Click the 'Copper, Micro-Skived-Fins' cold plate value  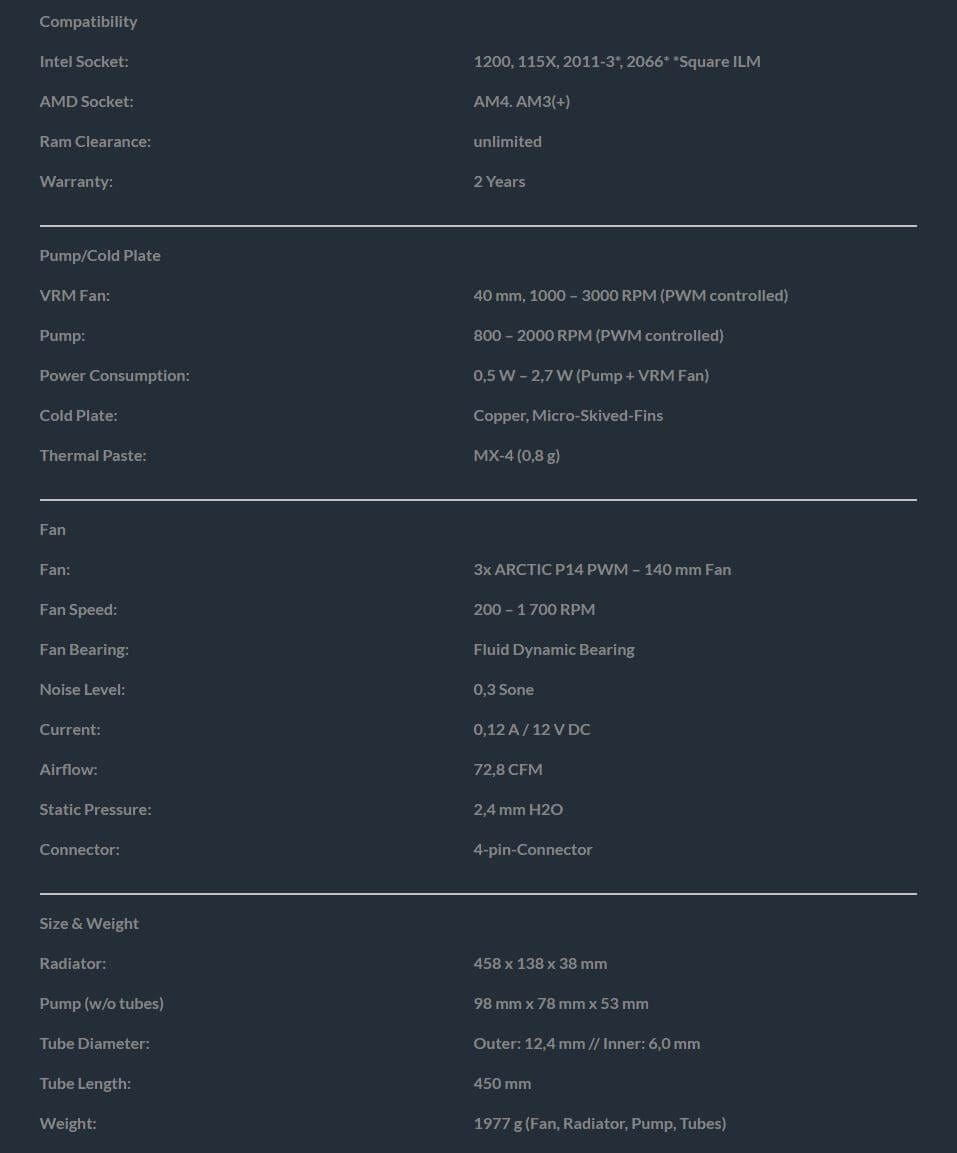pyautogui.click(x=568, y=415)
